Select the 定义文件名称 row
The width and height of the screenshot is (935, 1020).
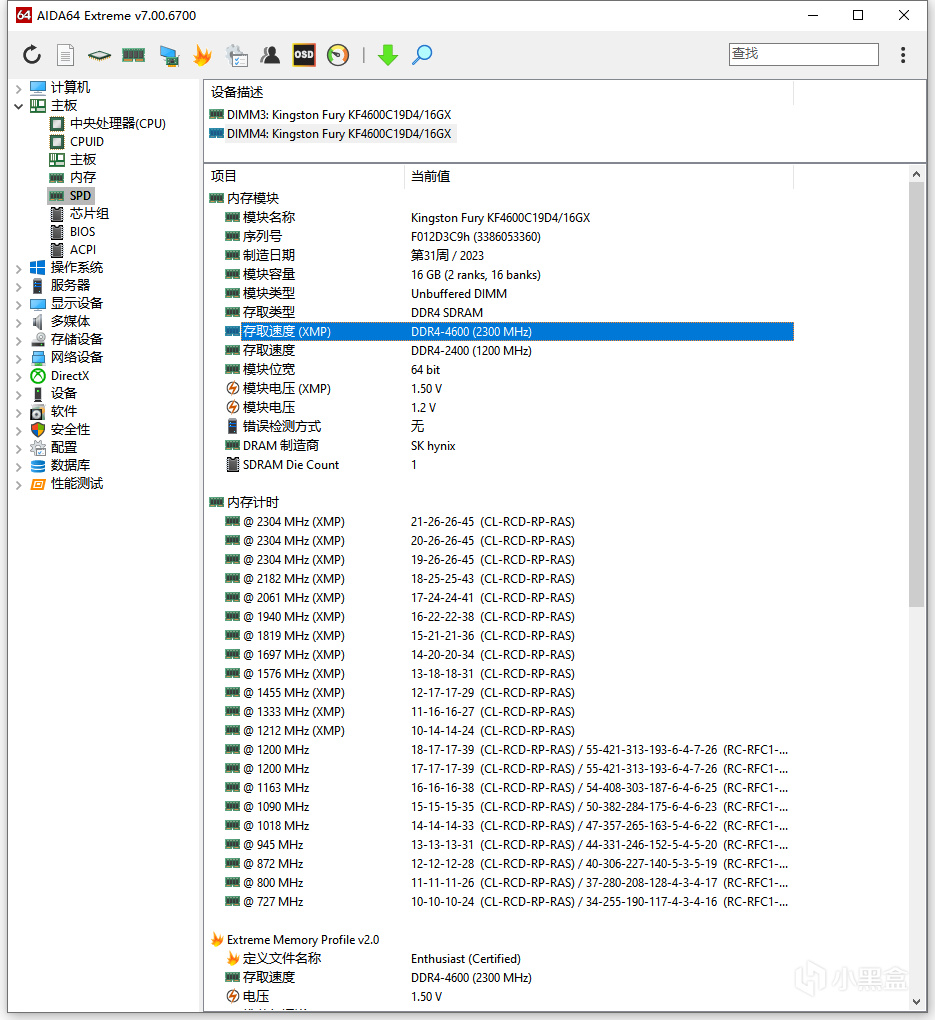click(500, 959)
